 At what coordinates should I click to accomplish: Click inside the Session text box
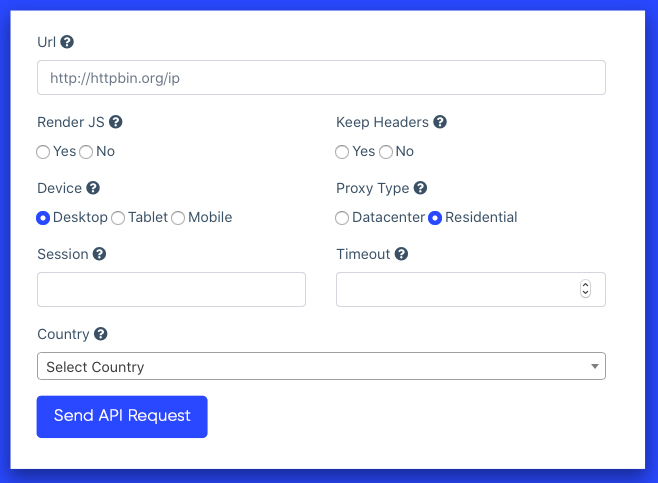171,290
